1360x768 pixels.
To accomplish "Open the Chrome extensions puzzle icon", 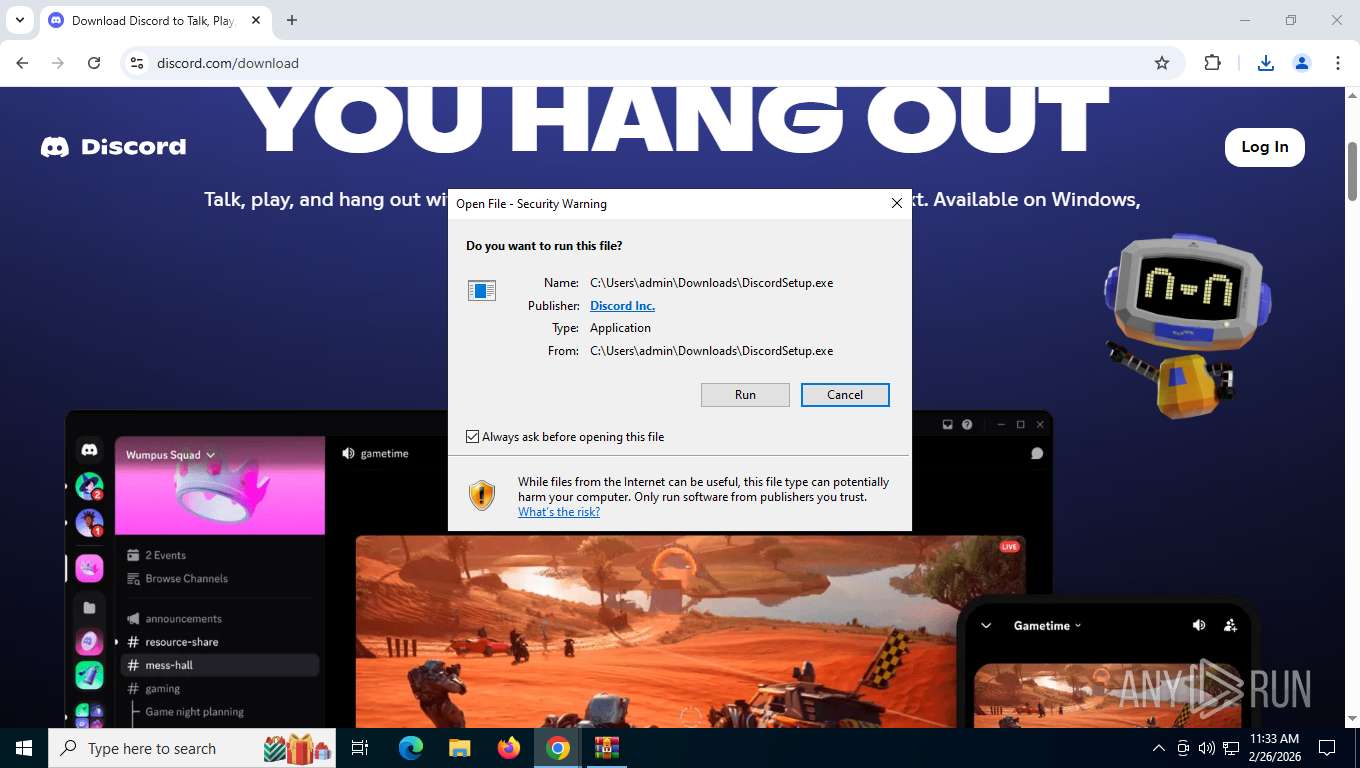I will coord(1212,63).
